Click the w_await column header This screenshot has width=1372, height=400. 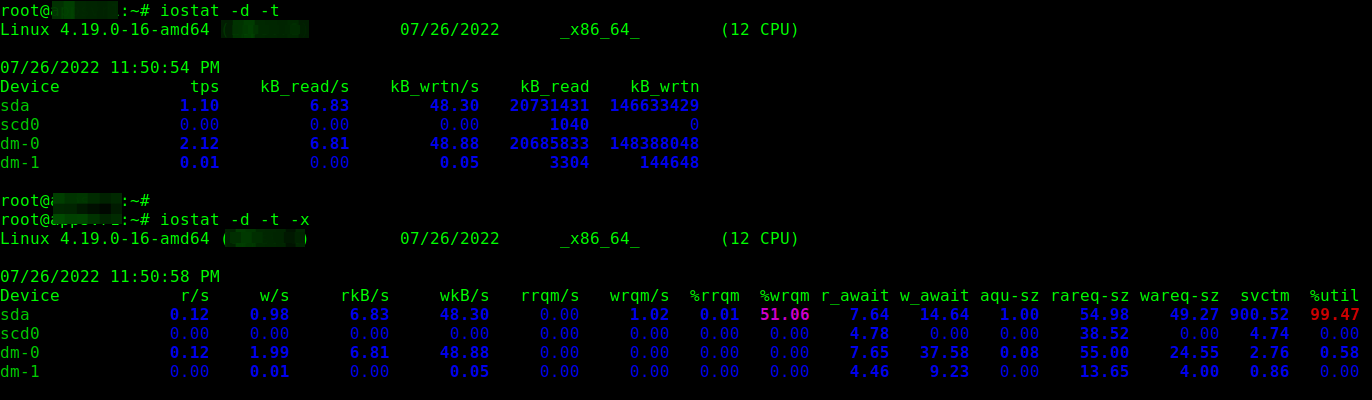click(x=934, y=296)
